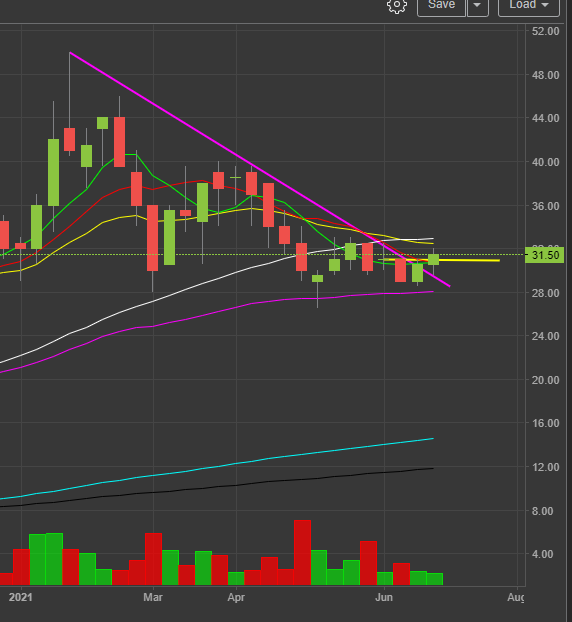Click the 20.00 price axis label
This screenshot has width=572, height=622.
click(545, 380)
